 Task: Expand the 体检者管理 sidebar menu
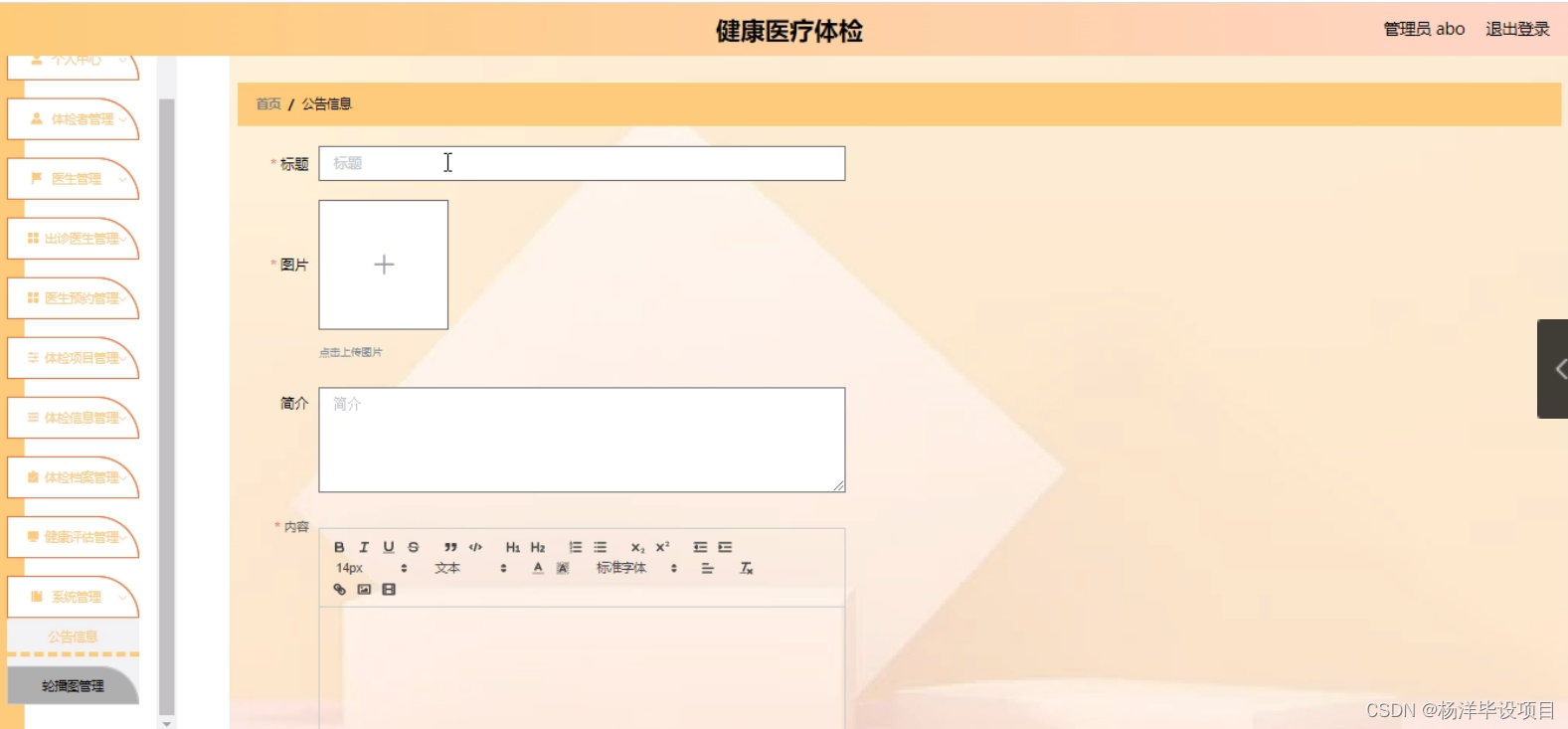click(73, 119)
